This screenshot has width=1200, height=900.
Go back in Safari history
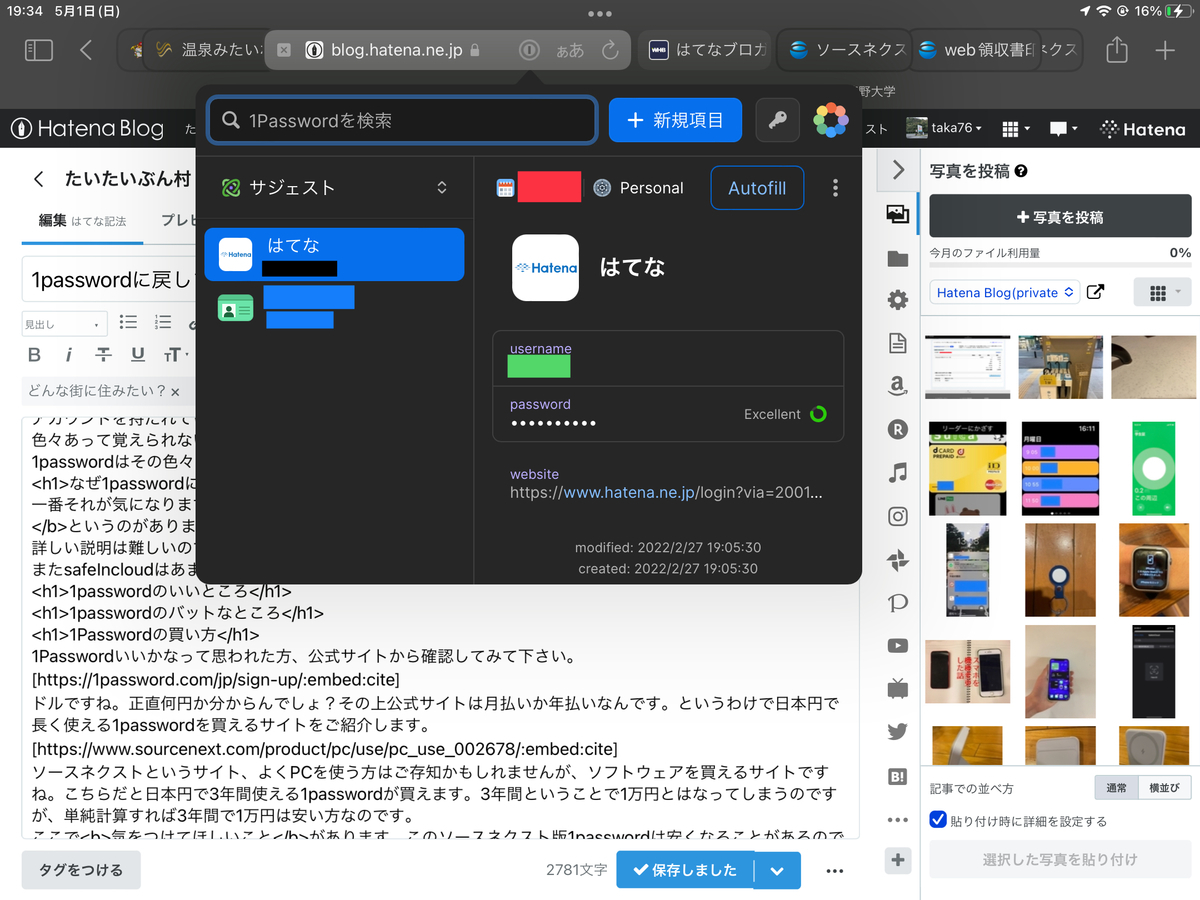(86, 50)
